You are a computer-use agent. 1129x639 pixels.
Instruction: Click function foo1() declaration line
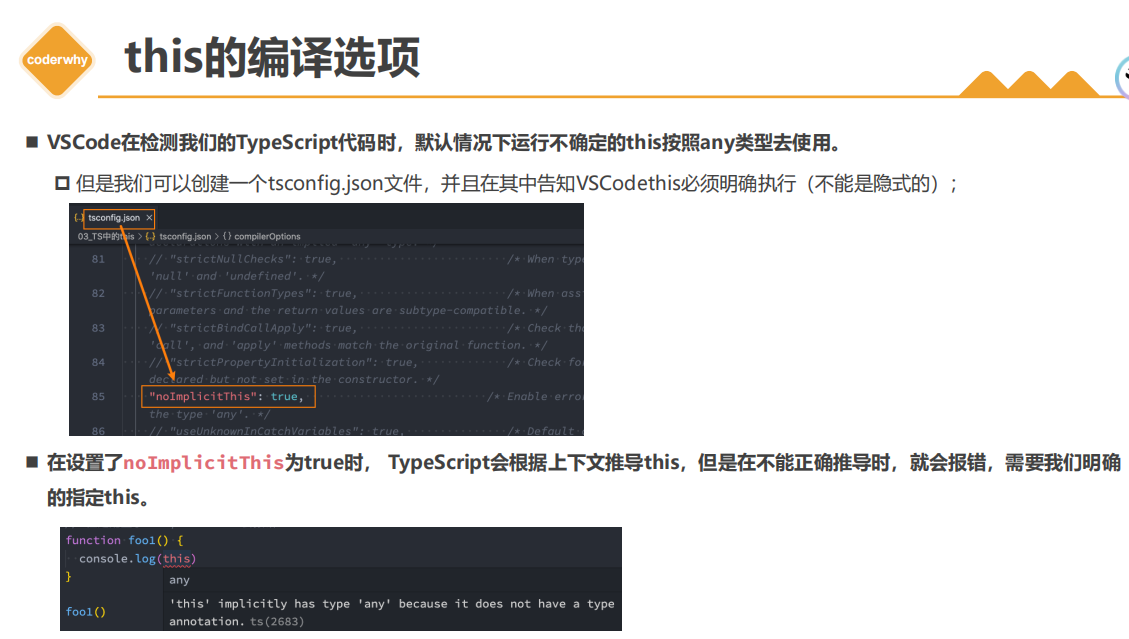tap(125, 540)
